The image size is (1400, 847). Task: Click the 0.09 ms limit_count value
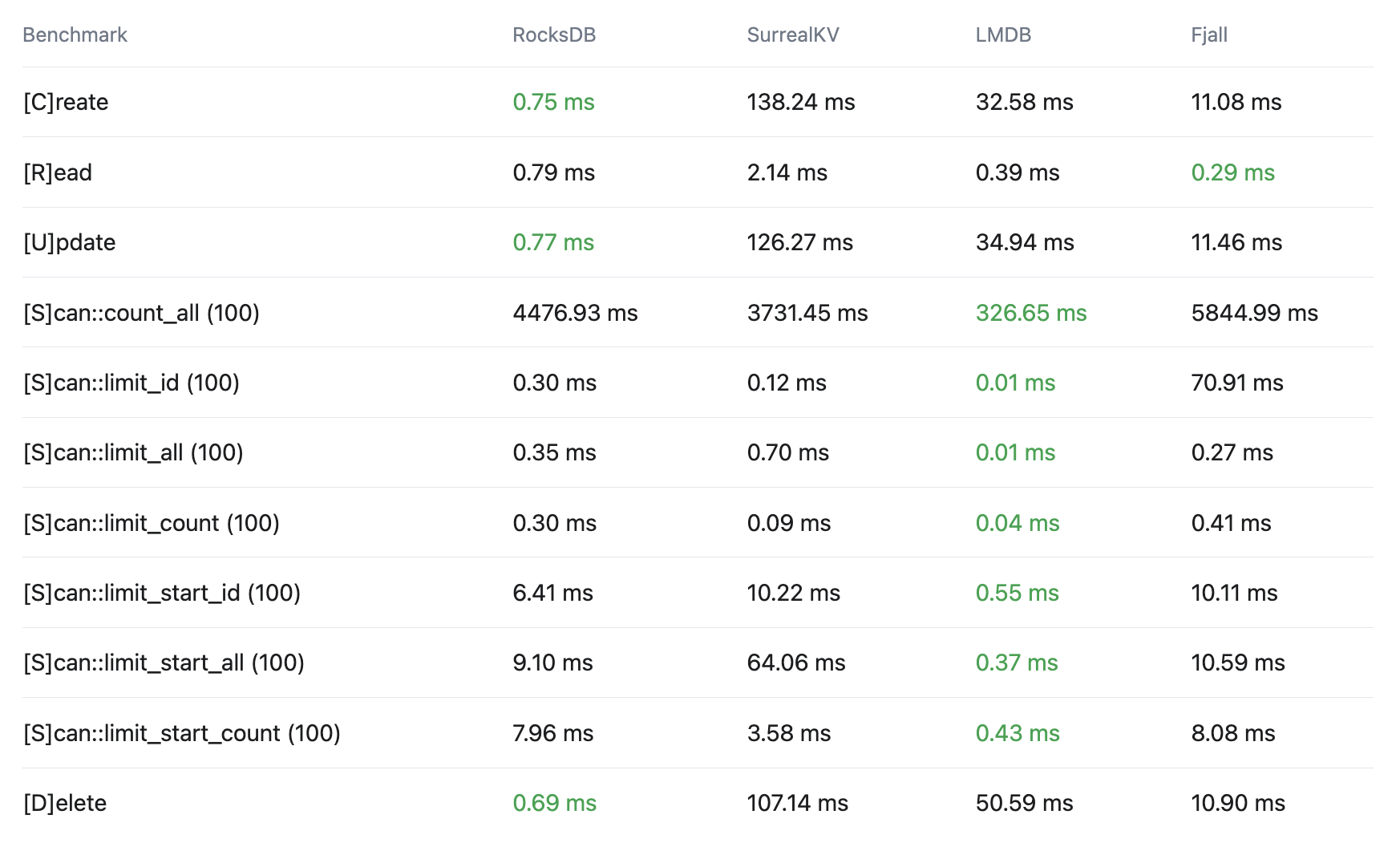[x=789, y=523]
